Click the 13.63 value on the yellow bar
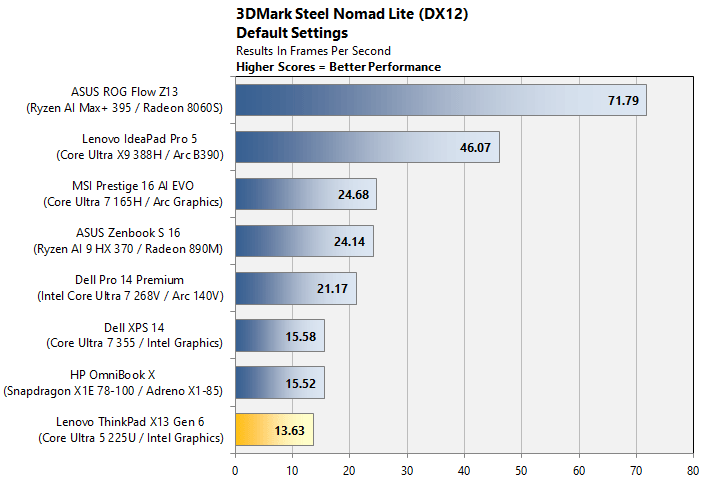Viewport: 708px width, 481px height. coord(289,430)
